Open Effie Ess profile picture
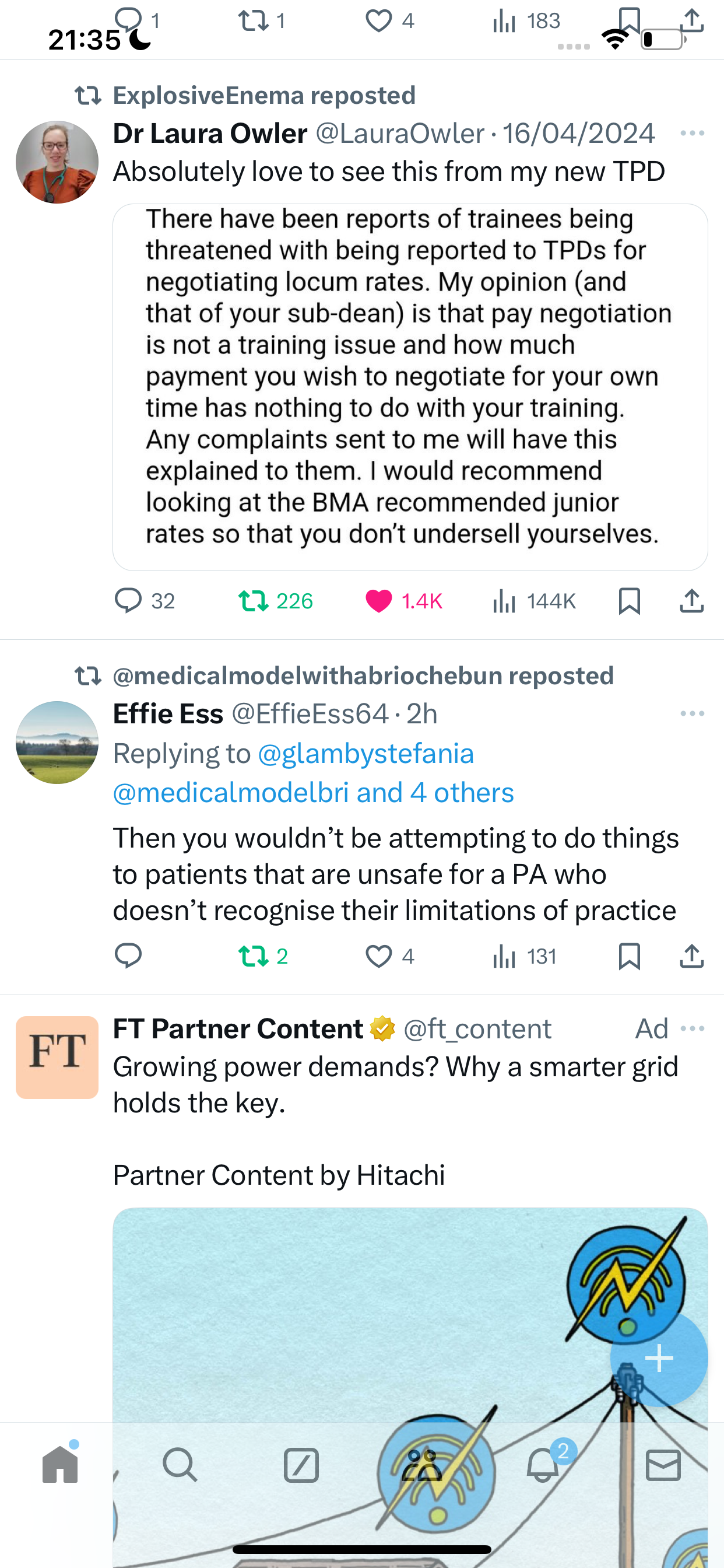This screenshot has width=724, height=1568. pyautogui.click(x=57, y=743)
